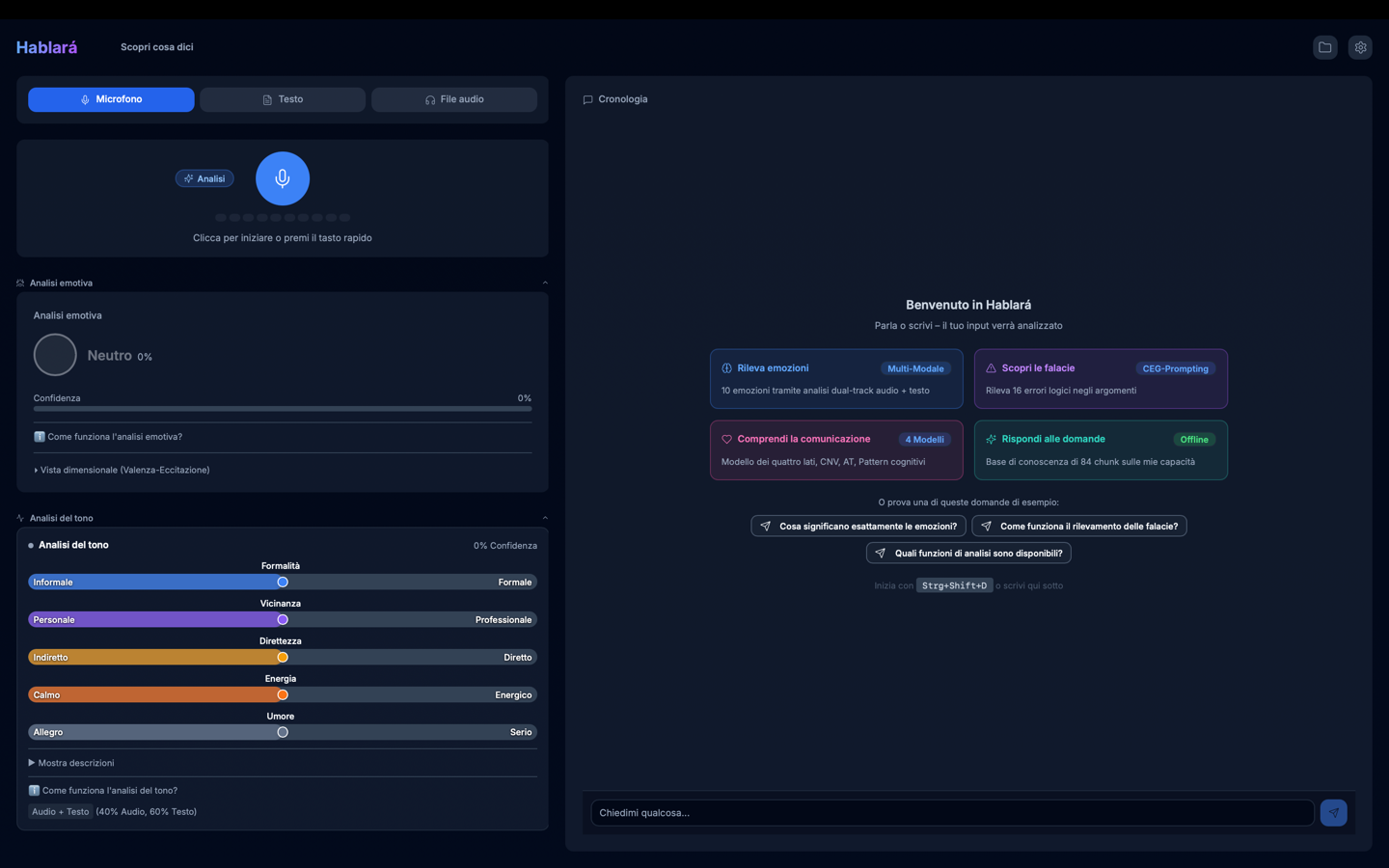
Task: Click the Quali funzioni di analisi sono disponibili? suggestion
Action: click(968, 553)
